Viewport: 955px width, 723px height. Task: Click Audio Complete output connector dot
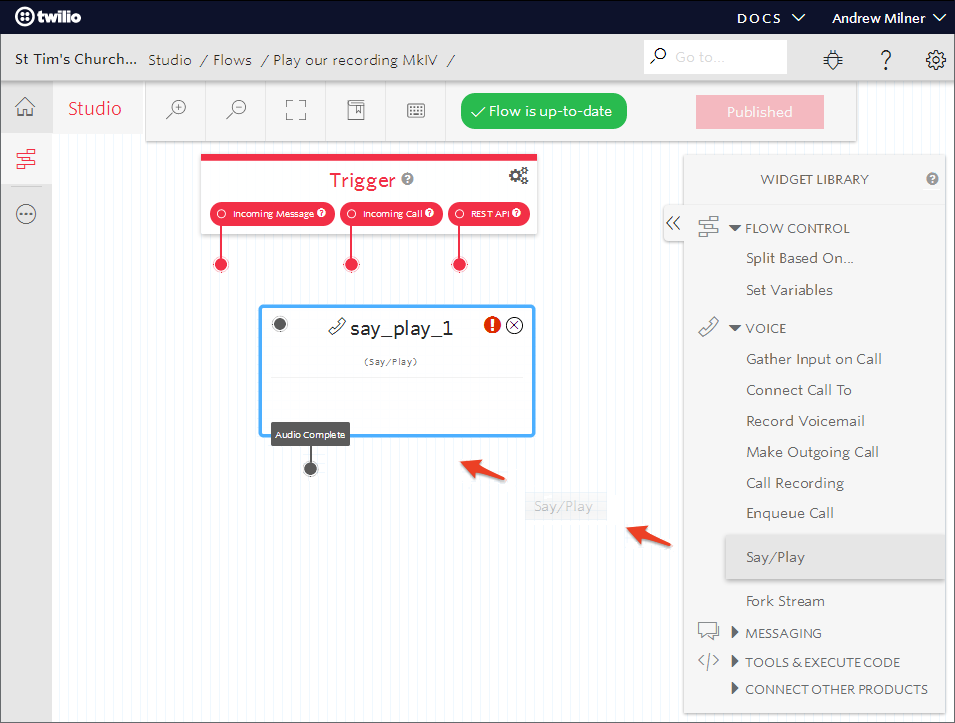[311, 468]
